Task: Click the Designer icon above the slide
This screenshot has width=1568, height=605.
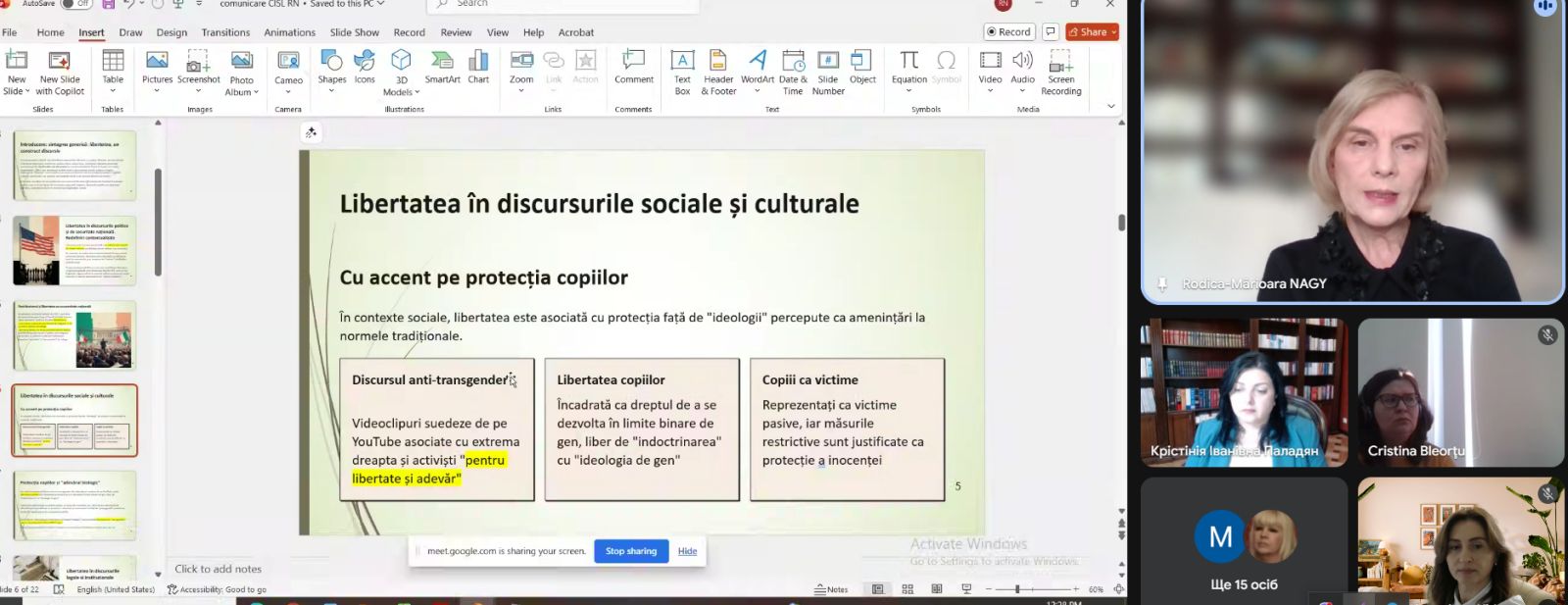Action: (311, 132)
